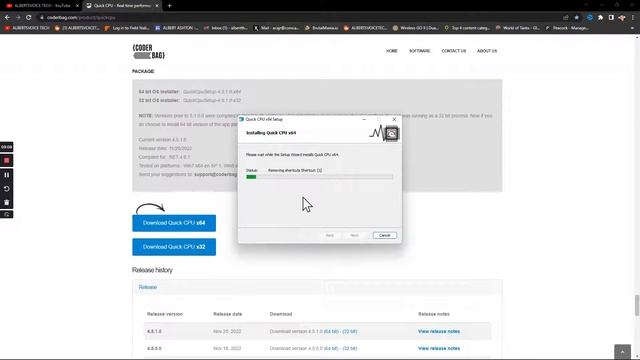Switch to the ALBERTSVOICE TECH YouTube tab
Image resolution: width=640 pixels, height=360 pixels.
click(41, 6)
